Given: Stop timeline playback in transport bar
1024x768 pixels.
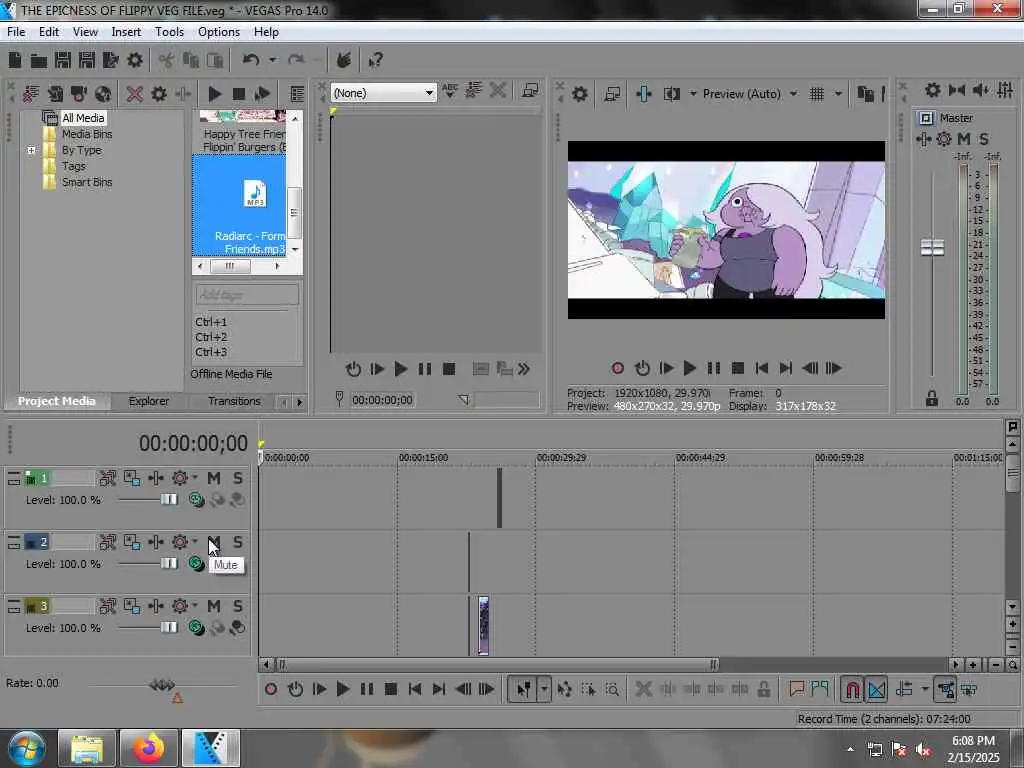Looking at the screenshot, I should (391, 689).
